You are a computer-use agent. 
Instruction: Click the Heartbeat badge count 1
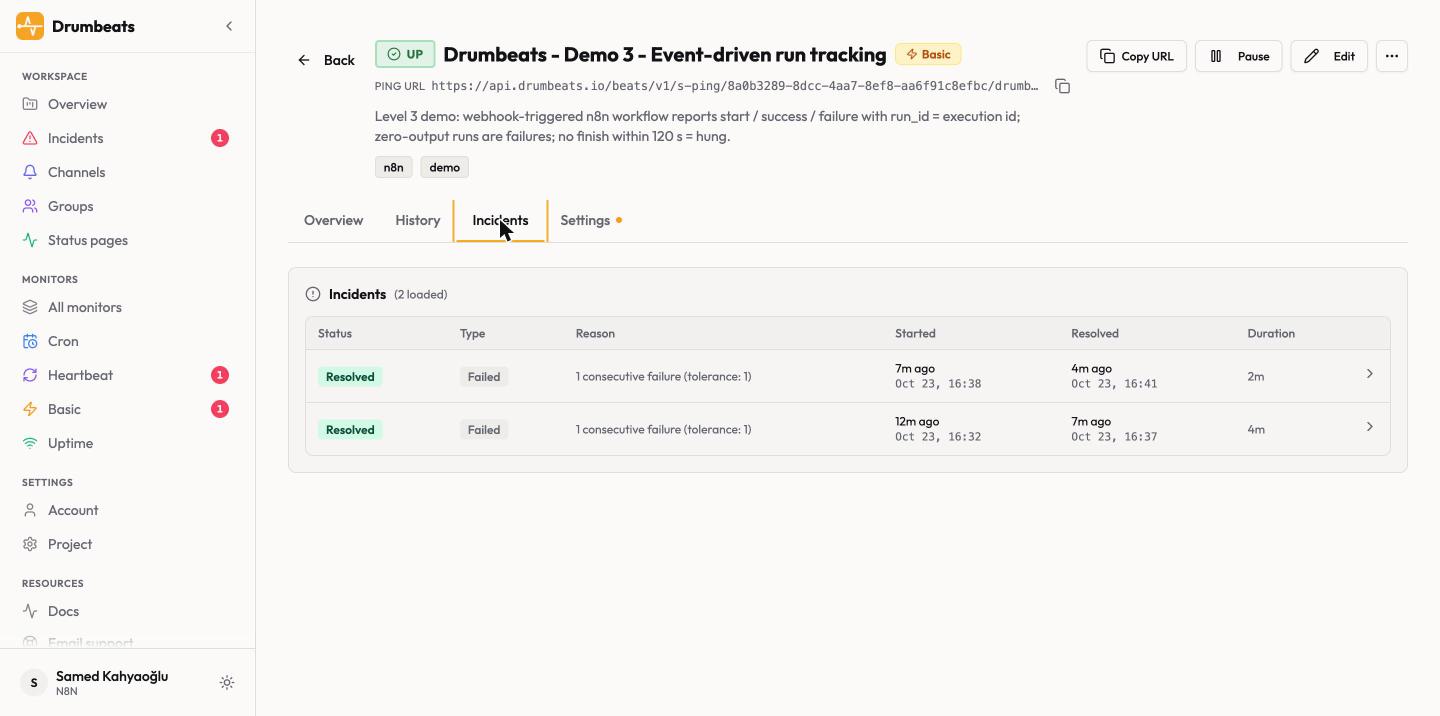[x=220, y=375]
